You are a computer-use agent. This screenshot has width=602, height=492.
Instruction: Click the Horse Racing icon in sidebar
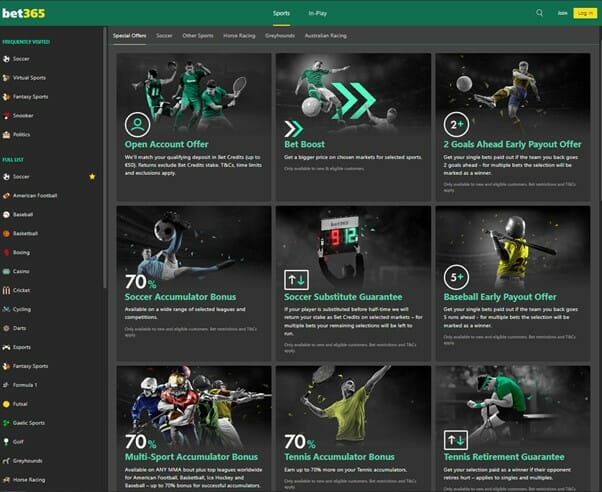pyautogui.click(x=6, y=480)
